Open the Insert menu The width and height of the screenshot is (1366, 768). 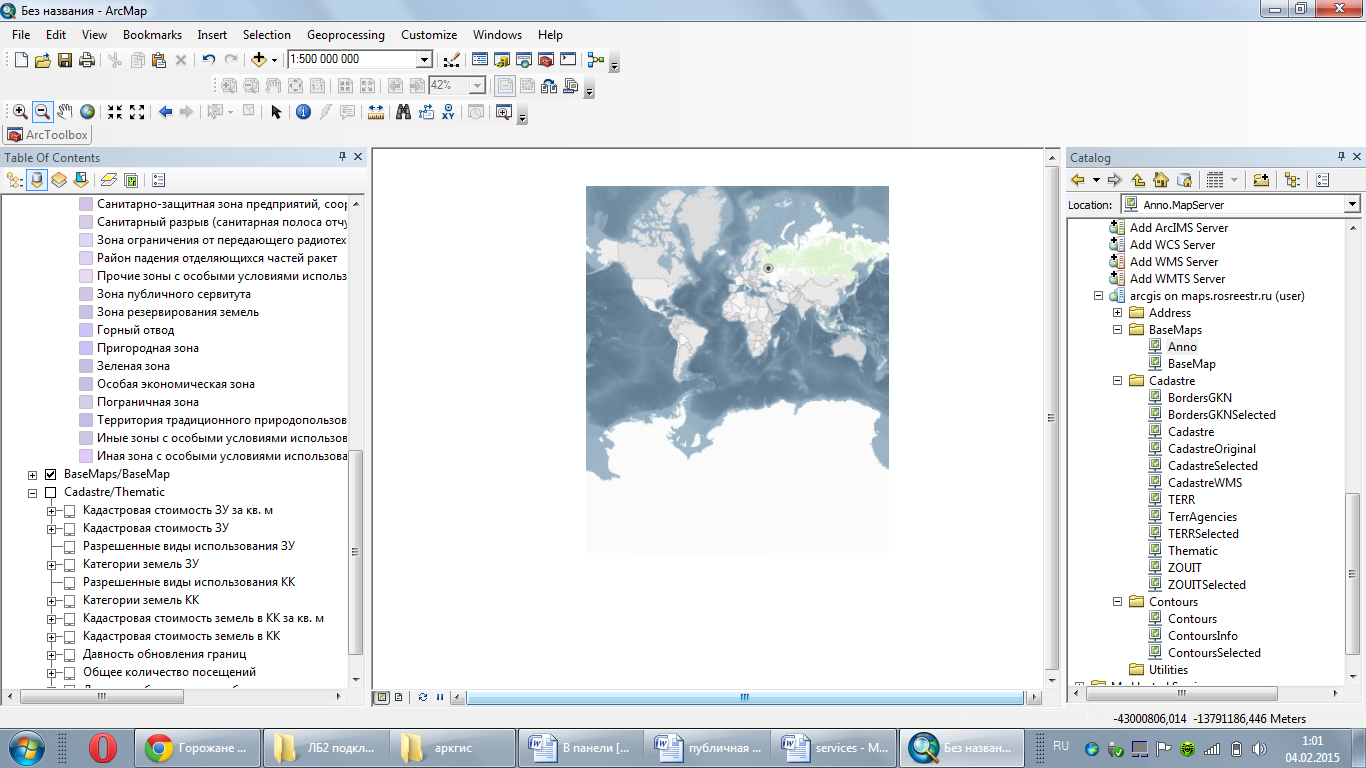(212, 34)
